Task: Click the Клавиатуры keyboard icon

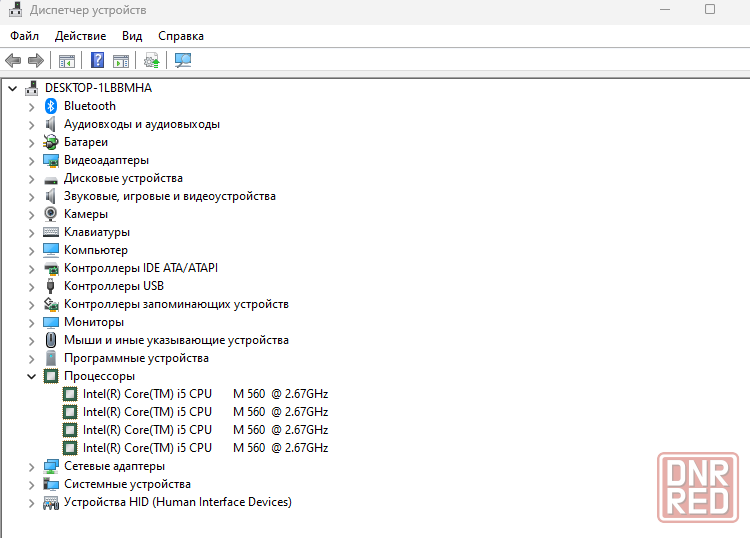Action: pos(51,232)
